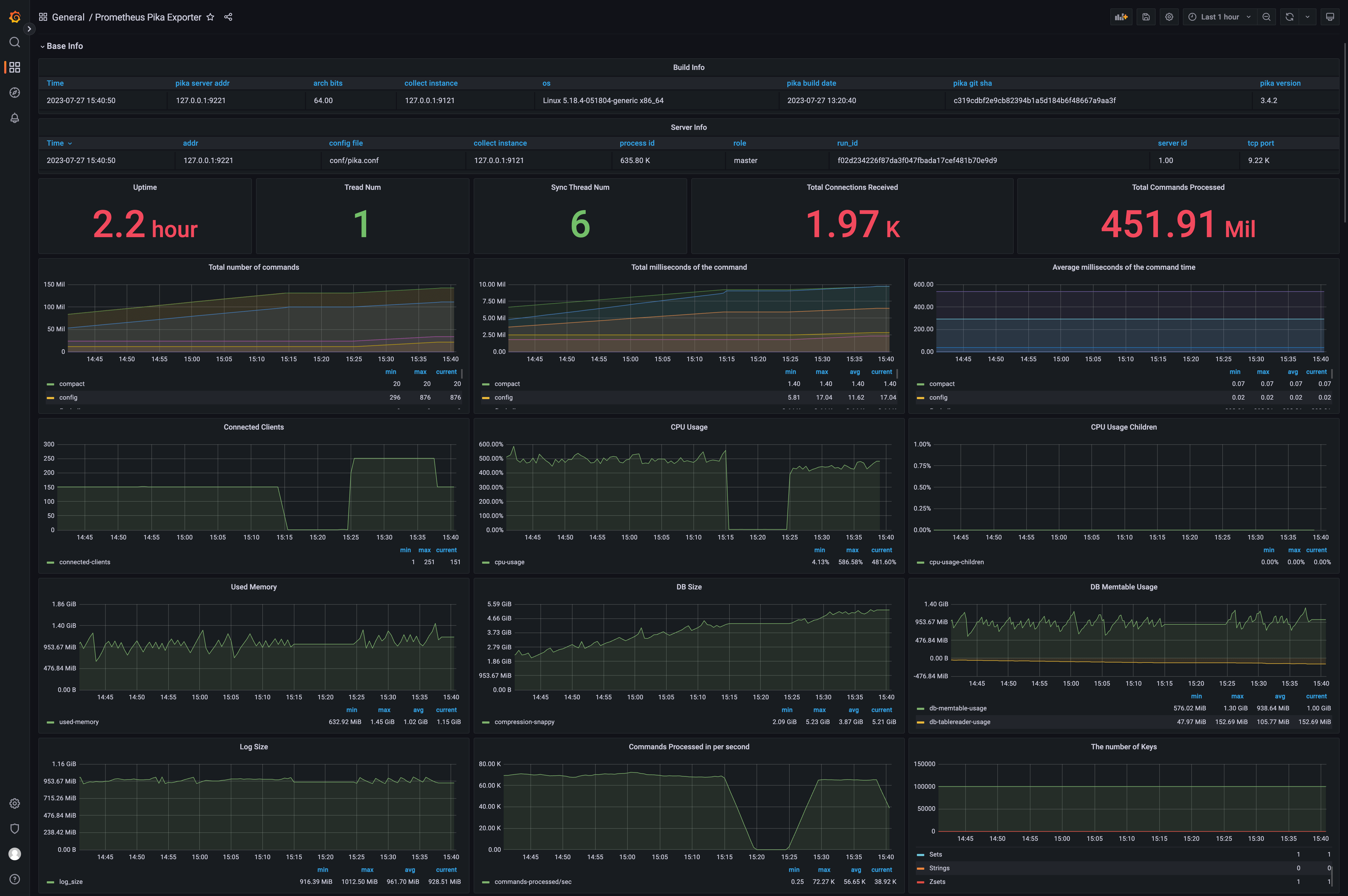Sort Server Info by role column
1348x896 pixels.
tap(740, 144)
